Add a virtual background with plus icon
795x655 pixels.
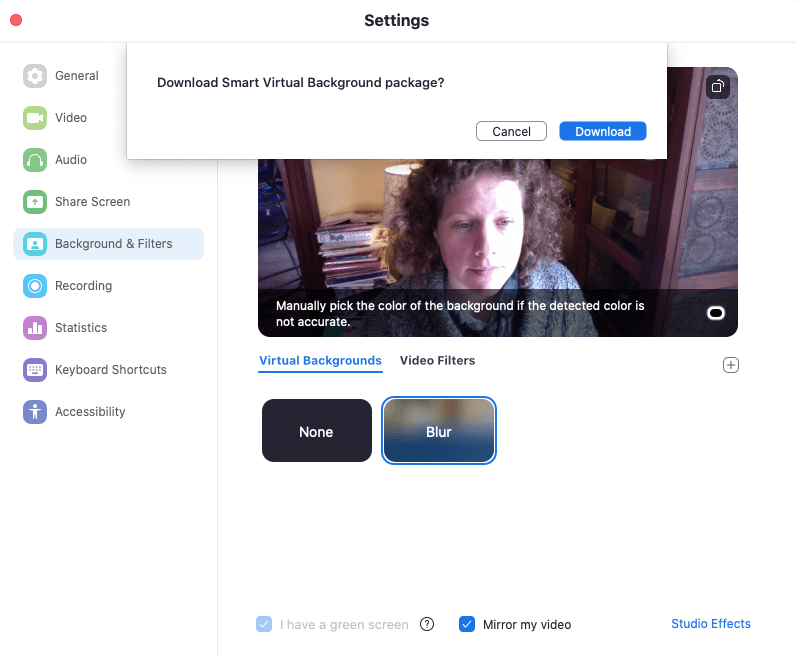[x=730, y=365]
